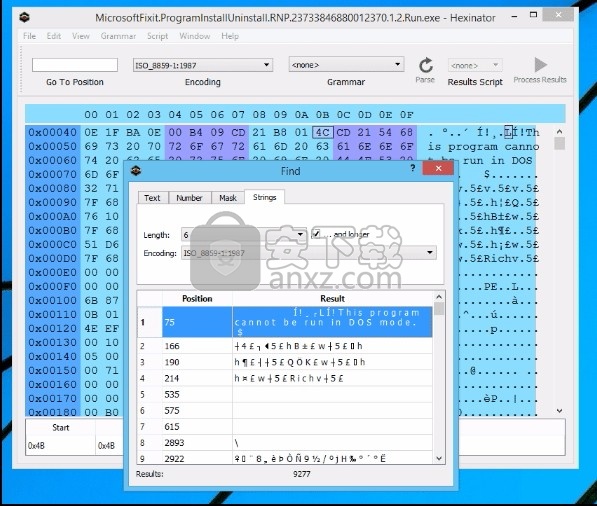Viewport: 597px width, 506px height.
Task: Select result row with position 615
Action: [285, 426]
